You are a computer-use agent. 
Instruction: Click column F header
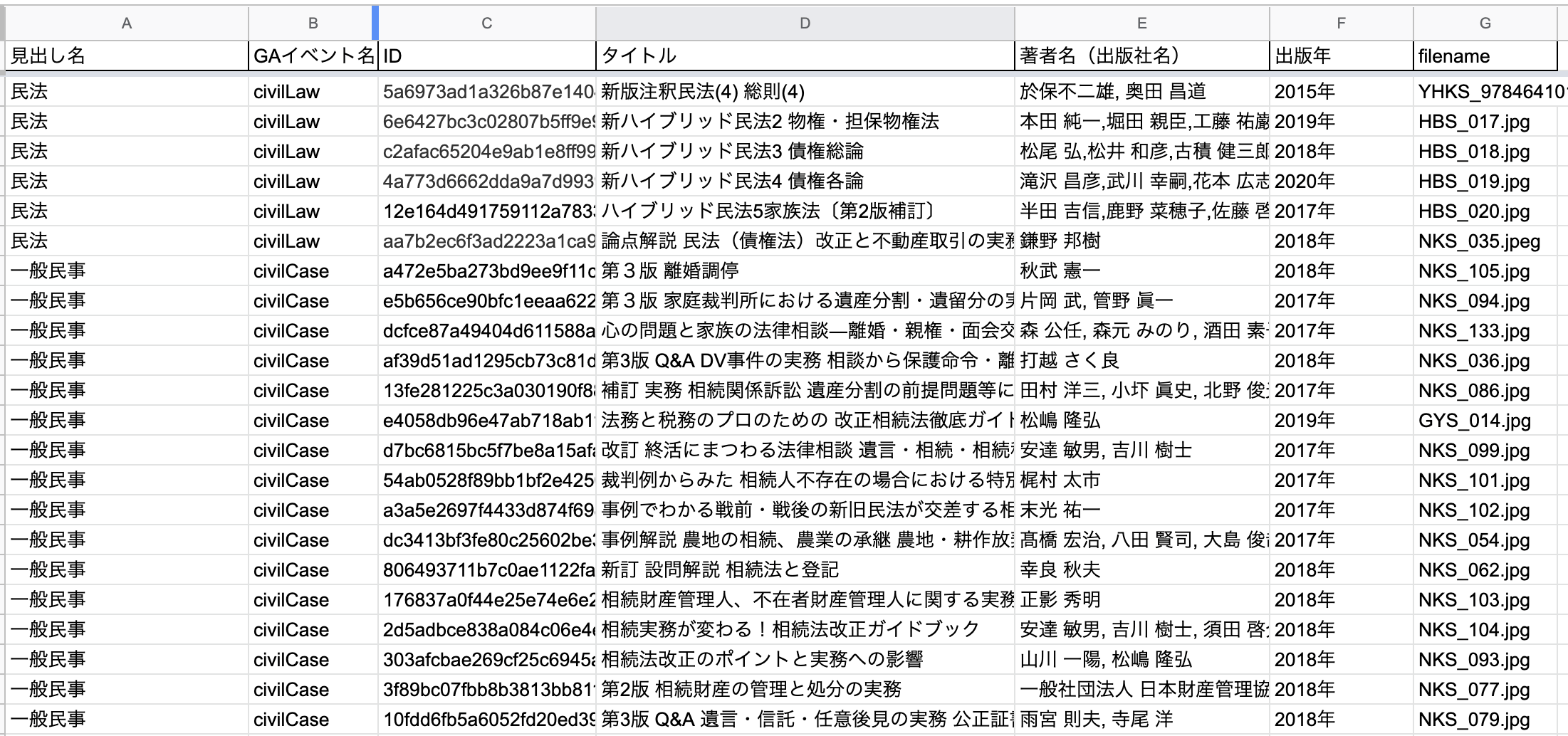(x=1341, y=23)
